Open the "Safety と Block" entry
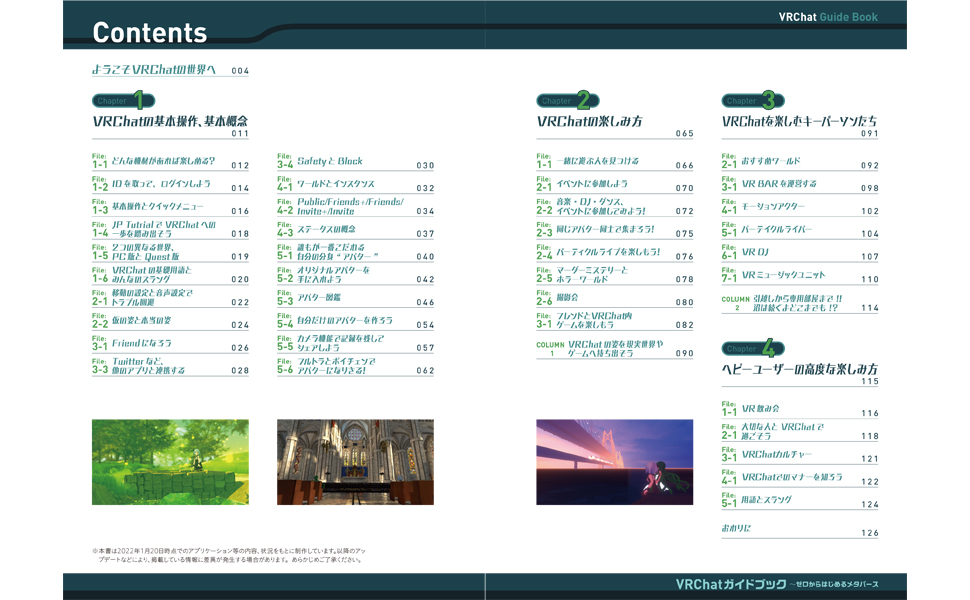 [330, 161]
